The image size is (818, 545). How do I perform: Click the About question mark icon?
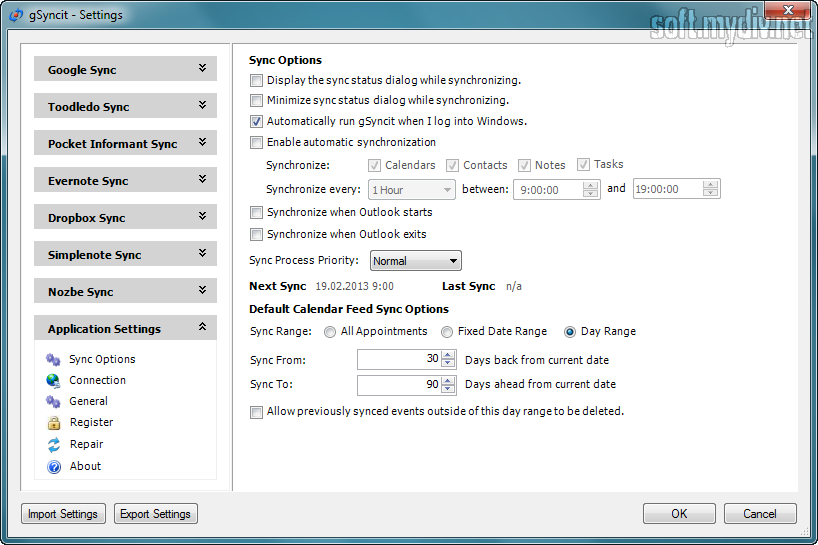54,466
